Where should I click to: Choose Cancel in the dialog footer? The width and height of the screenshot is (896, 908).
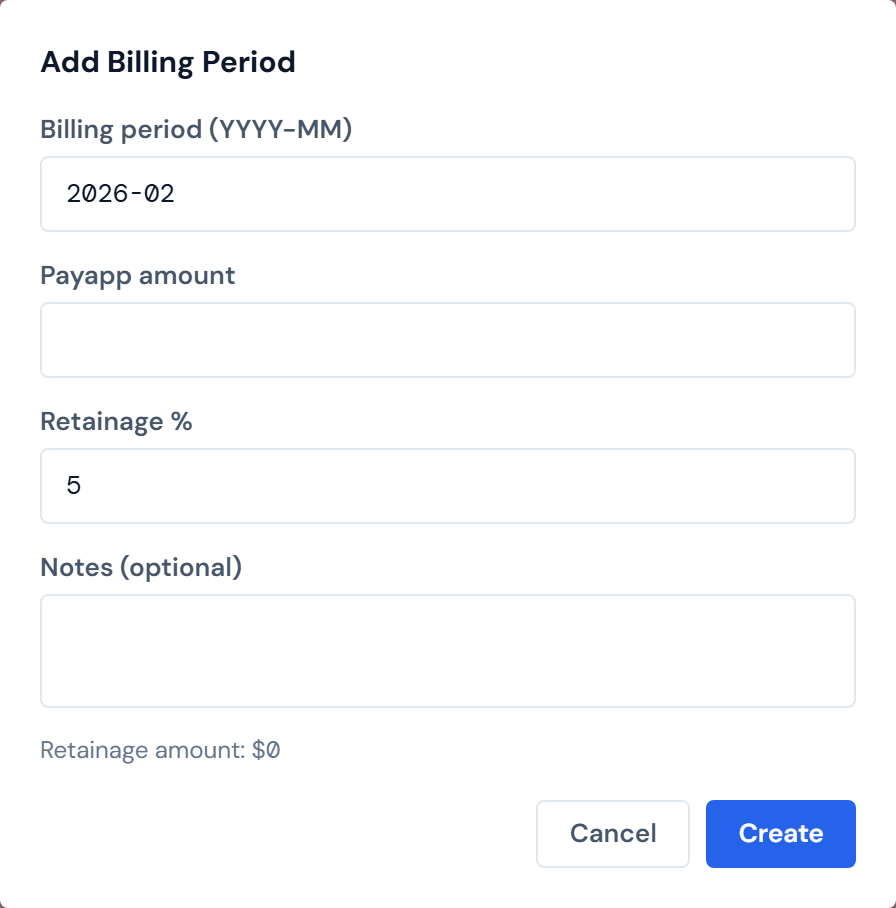coord(612,833)
